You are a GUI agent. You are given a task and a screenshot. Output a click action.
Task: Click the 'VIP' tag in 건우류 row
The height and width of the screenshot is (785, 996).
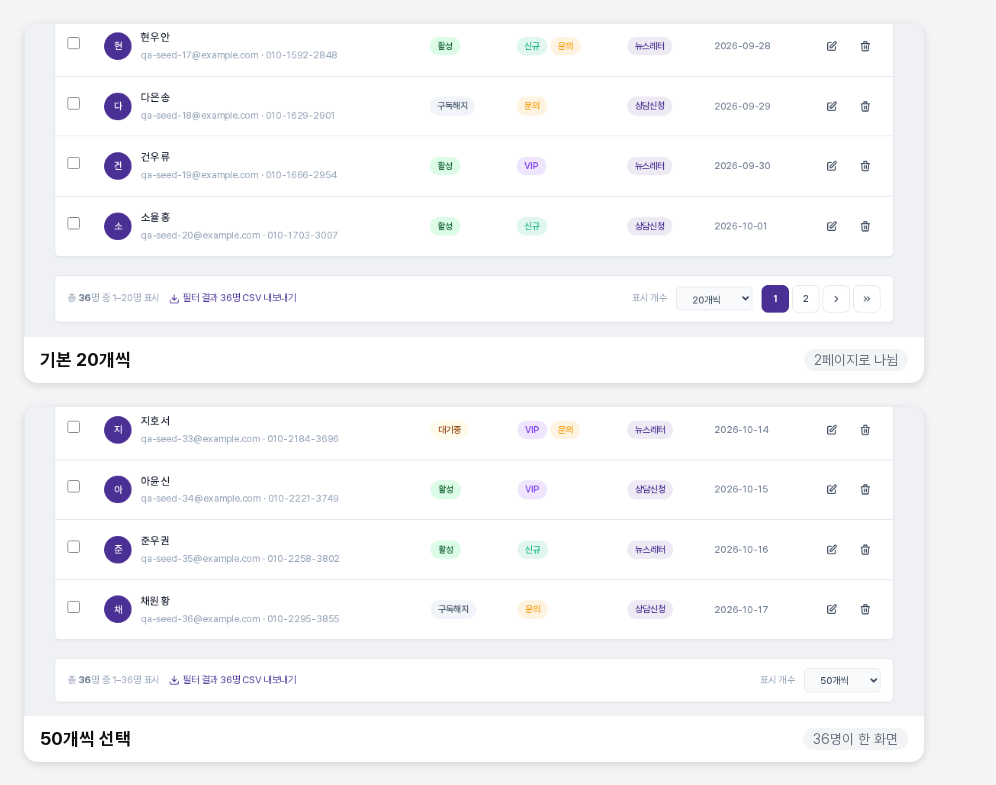531,166
